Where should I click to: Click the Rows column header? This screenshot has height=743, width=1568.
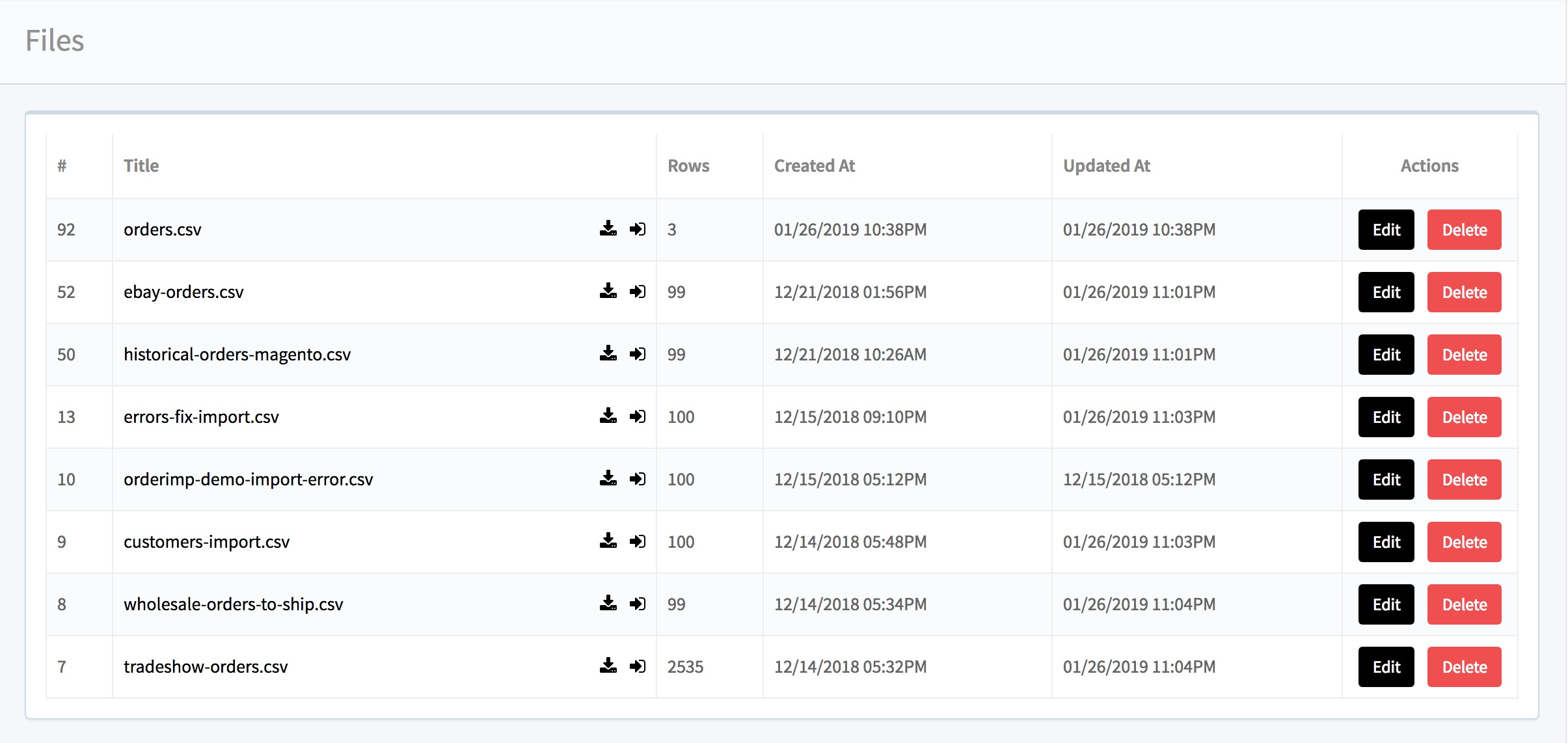point(688,166)
